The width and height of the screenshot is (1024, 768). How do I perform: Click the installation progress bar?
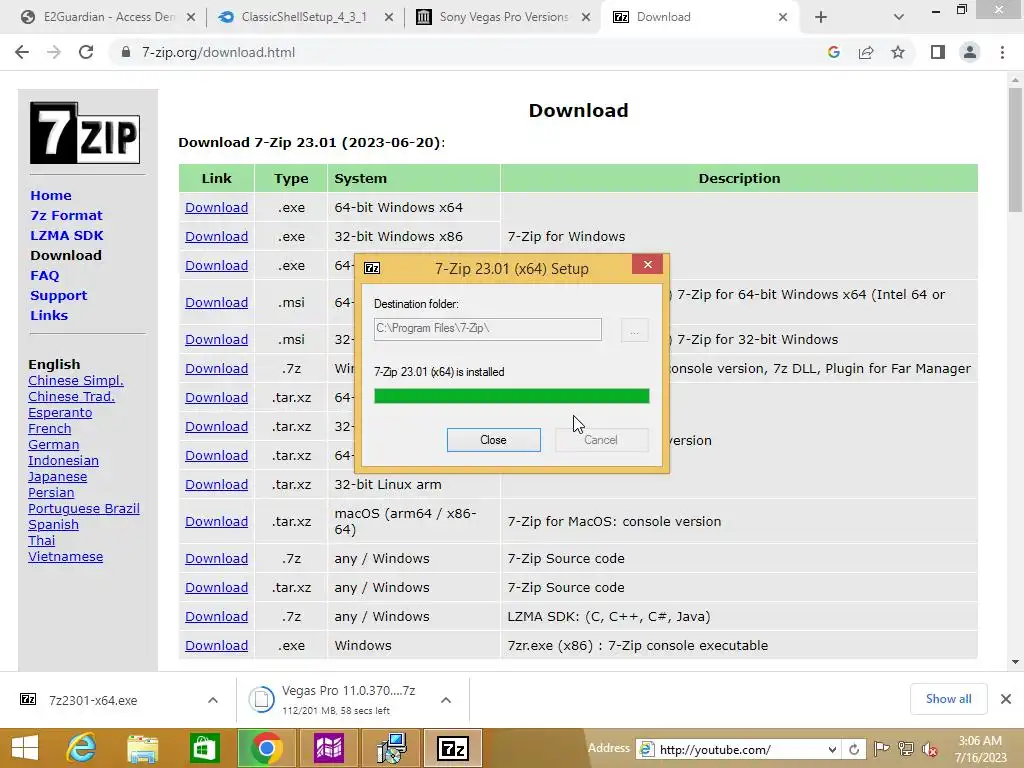point(511,396)
